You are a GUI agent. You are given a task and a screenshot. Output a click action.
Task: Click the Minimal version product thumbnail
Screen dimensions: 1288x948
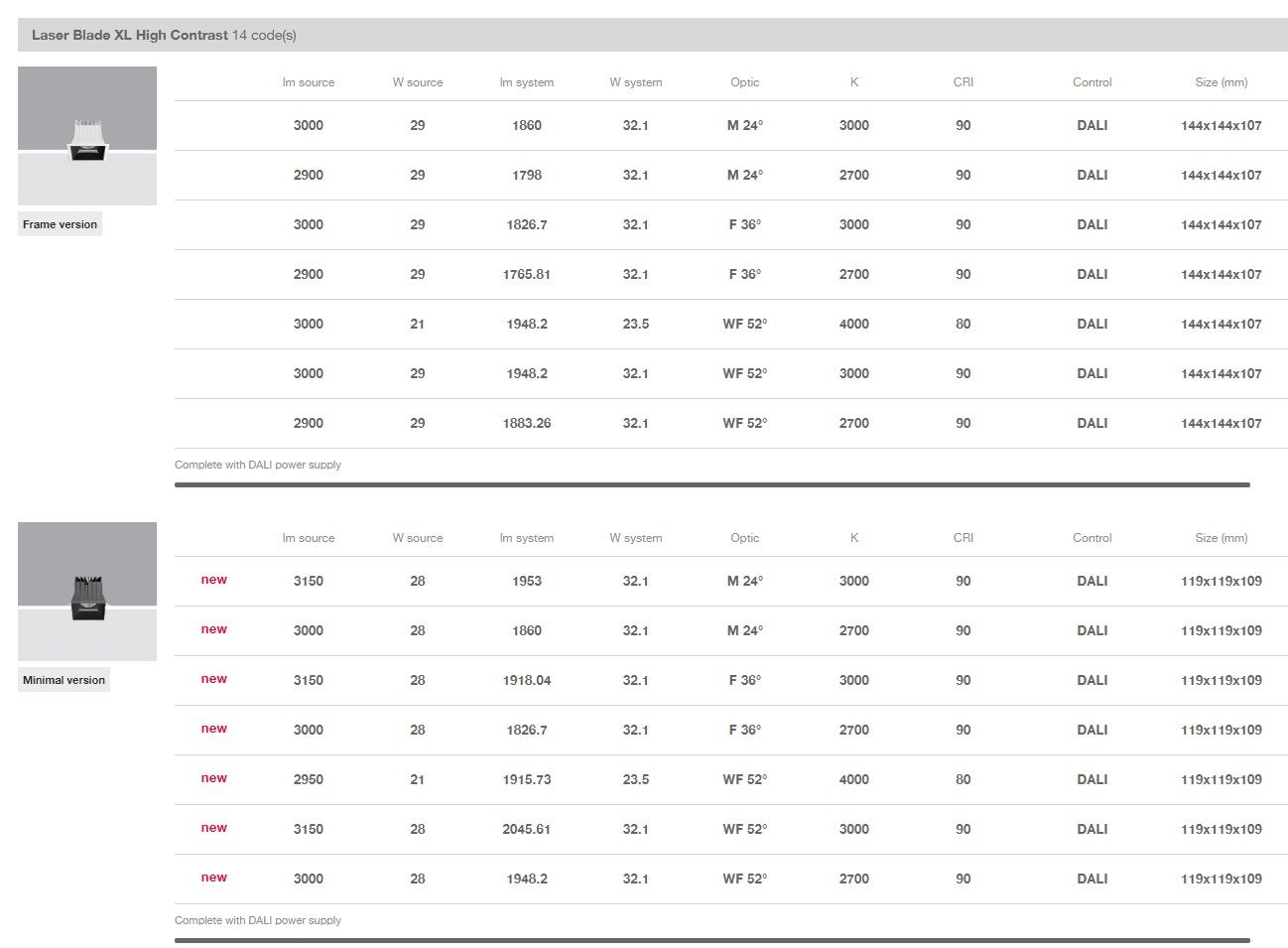87,592
